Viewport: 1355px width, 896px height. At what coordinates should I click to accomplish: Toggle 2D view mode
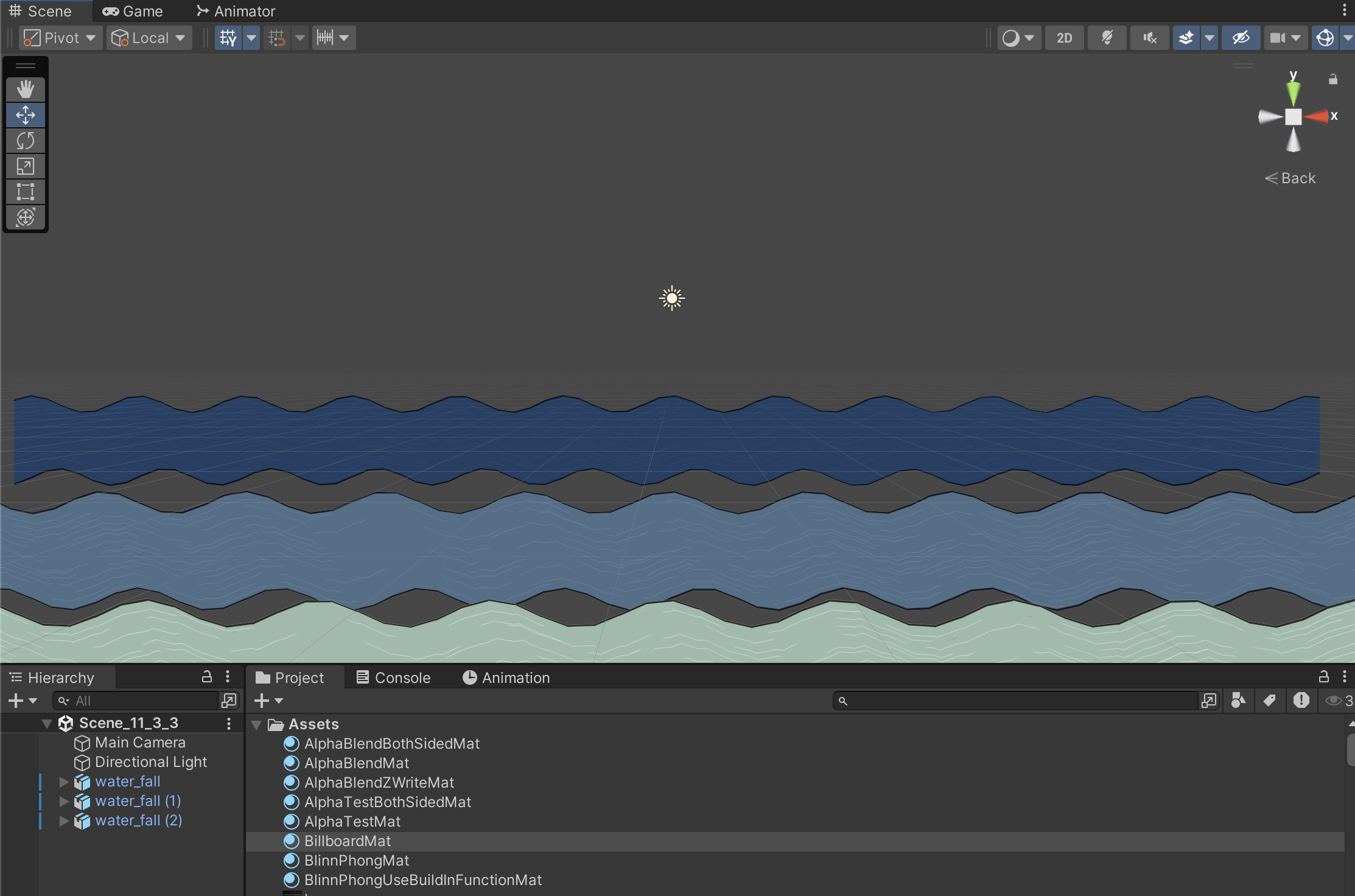click(x=1064, y=38)
